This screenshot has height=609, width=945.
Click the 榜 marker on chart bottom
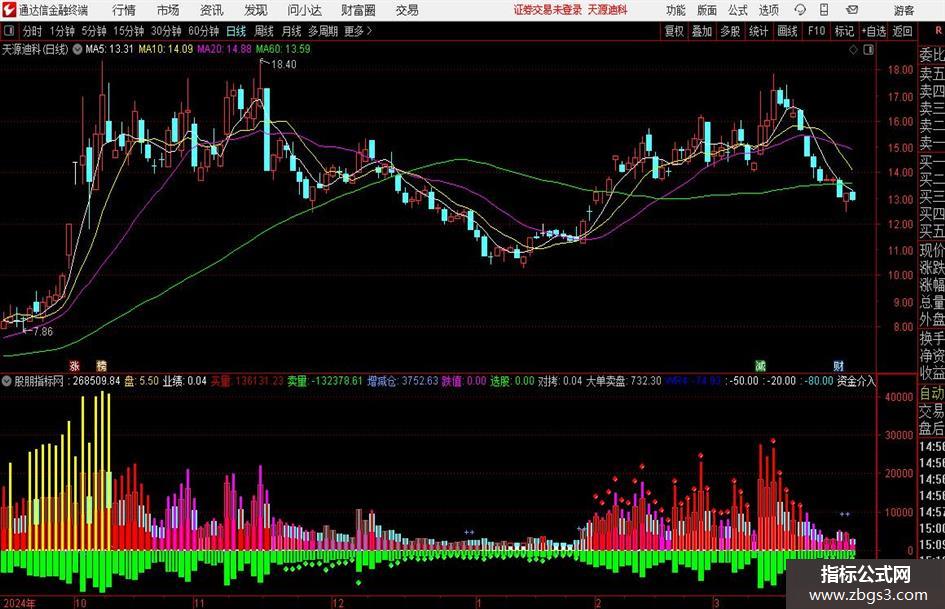tap(101, 365)
